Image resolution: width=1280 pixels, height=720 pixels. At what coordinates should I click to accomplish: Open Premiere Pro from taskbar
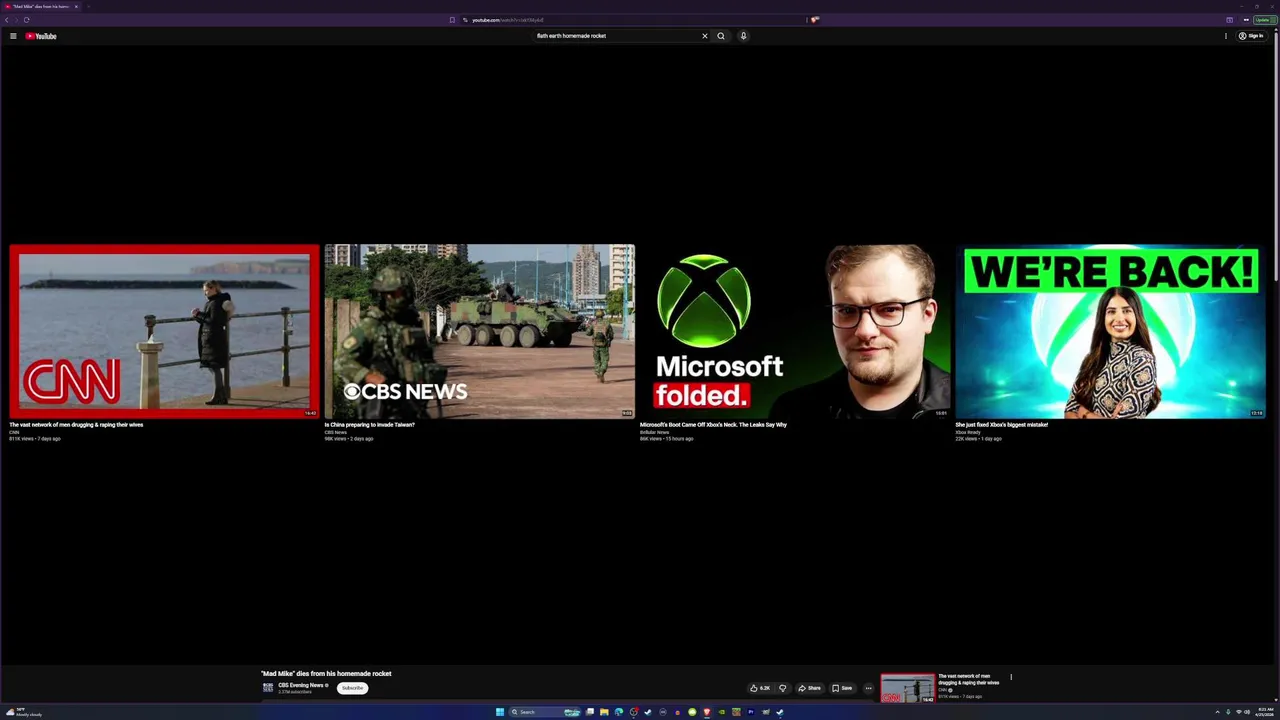(x=751, y=712)
